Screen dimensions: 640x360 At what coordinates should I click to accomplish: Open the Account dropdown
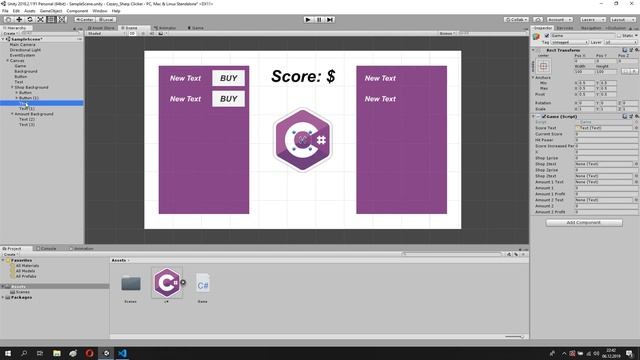[560, 19]
